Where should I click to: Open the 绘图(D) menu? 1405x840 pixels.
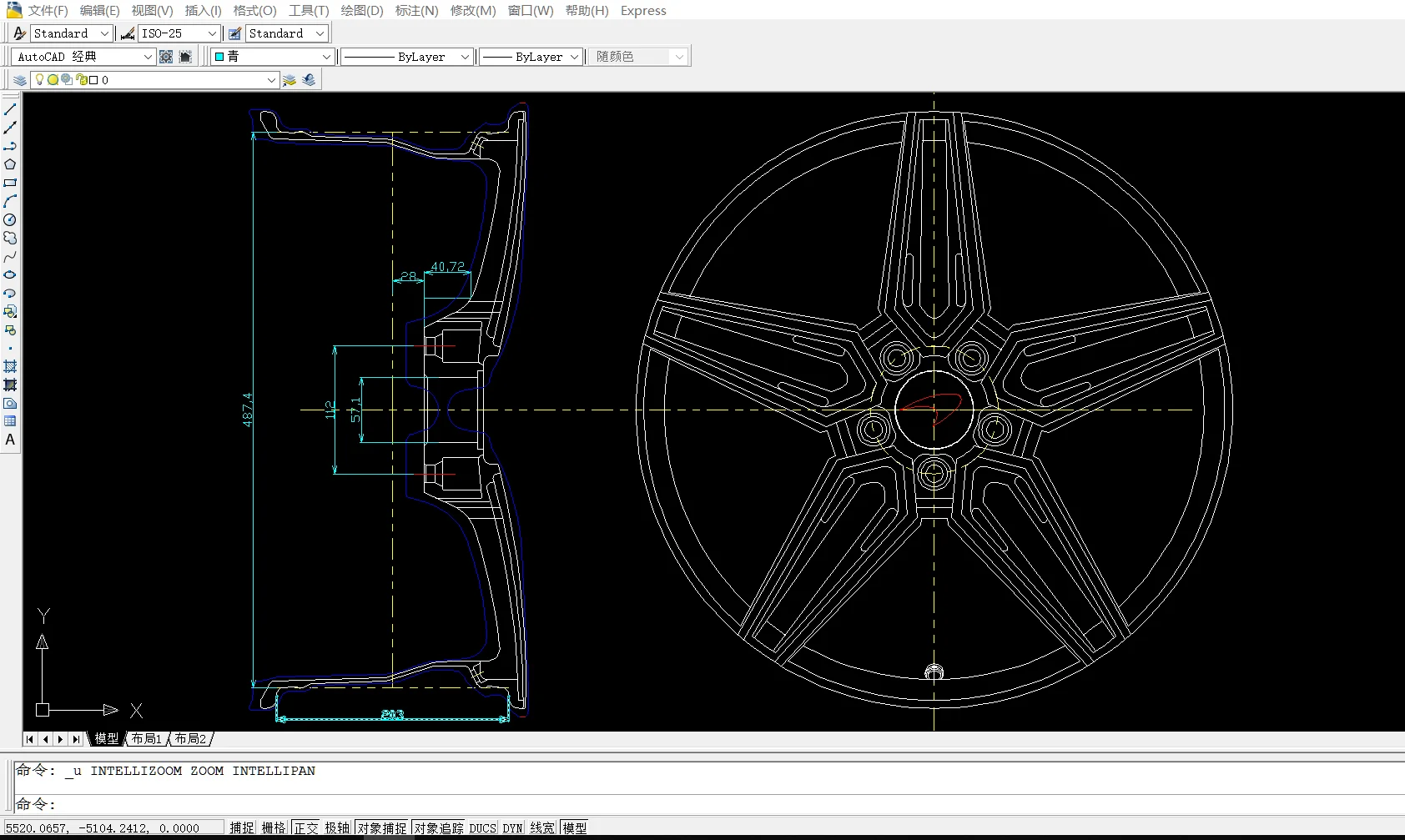point(361,11)
